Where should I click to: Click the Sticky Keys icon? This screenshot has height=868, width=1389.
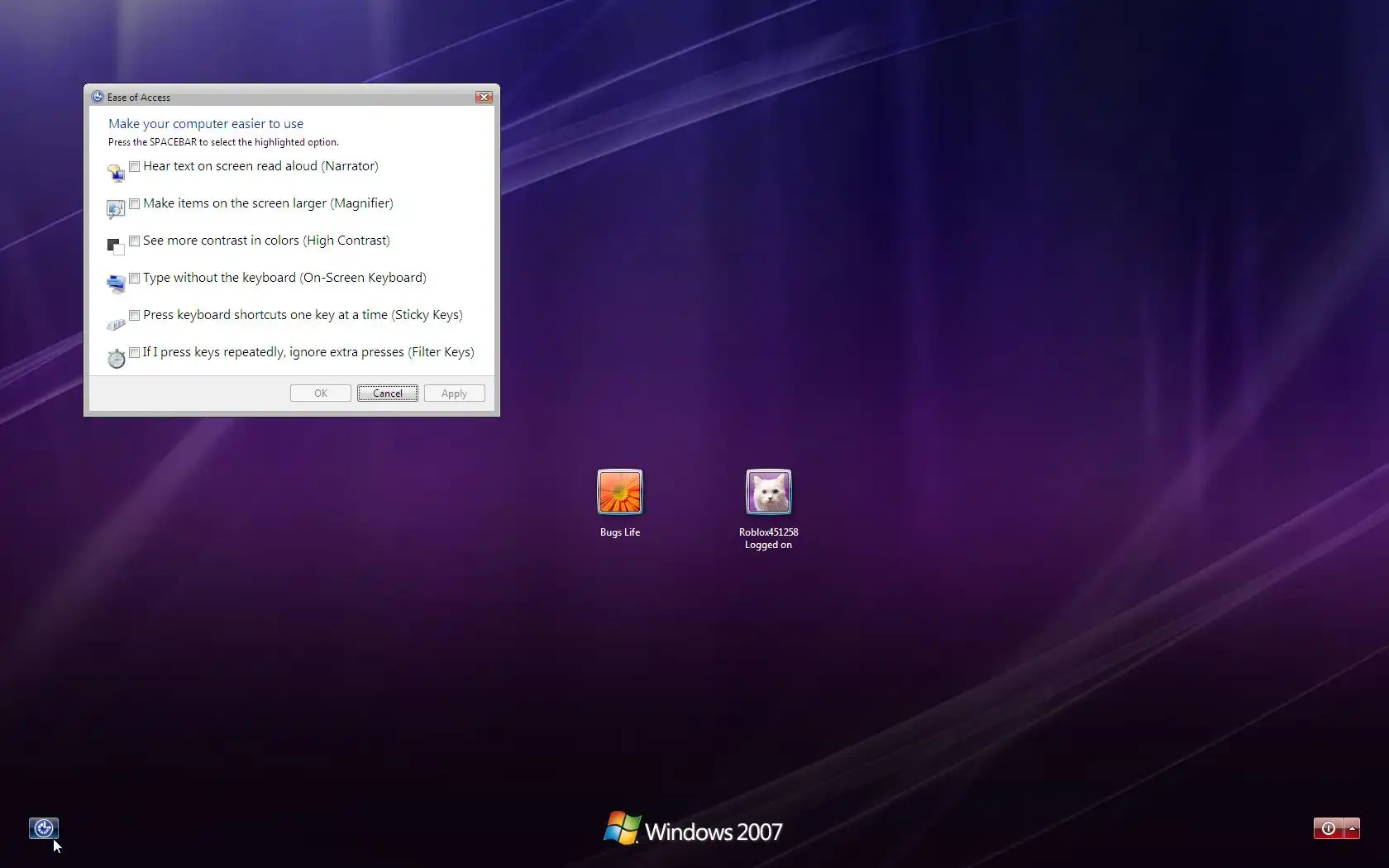(x=116, y=323)
